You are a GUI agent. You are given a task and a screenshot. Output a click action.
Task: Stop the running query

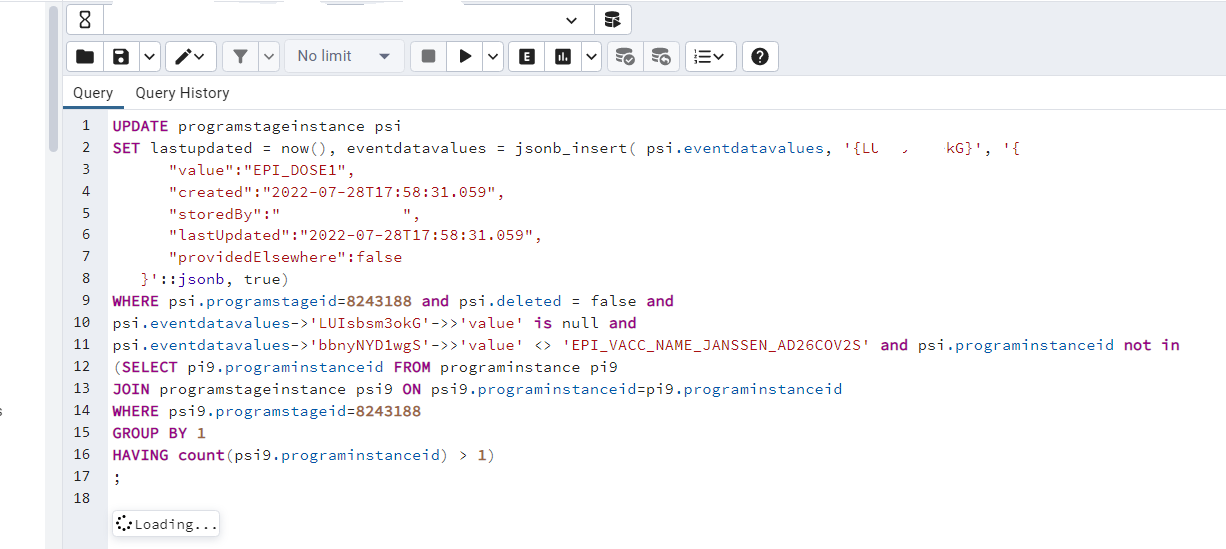click(429, 57)
